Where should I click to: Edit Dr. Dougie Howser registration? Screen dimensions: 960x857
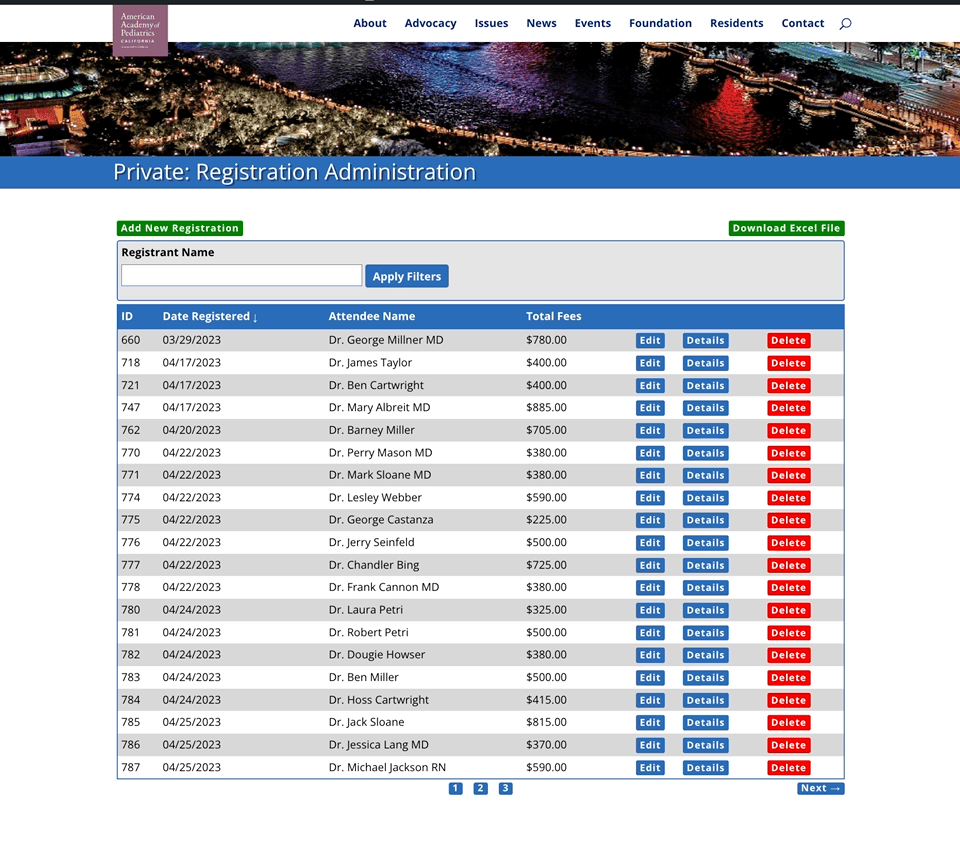point(650,655)
